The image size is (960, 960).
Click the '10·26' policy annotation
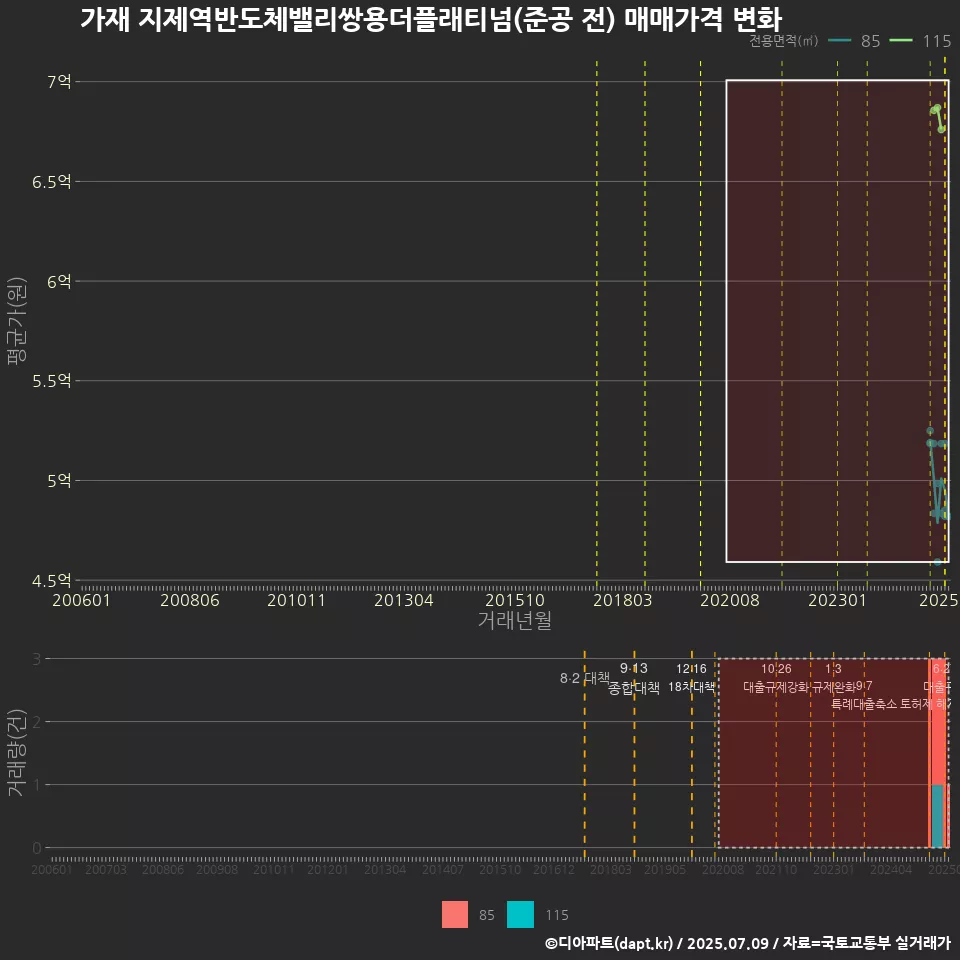(x=776, y=669)
